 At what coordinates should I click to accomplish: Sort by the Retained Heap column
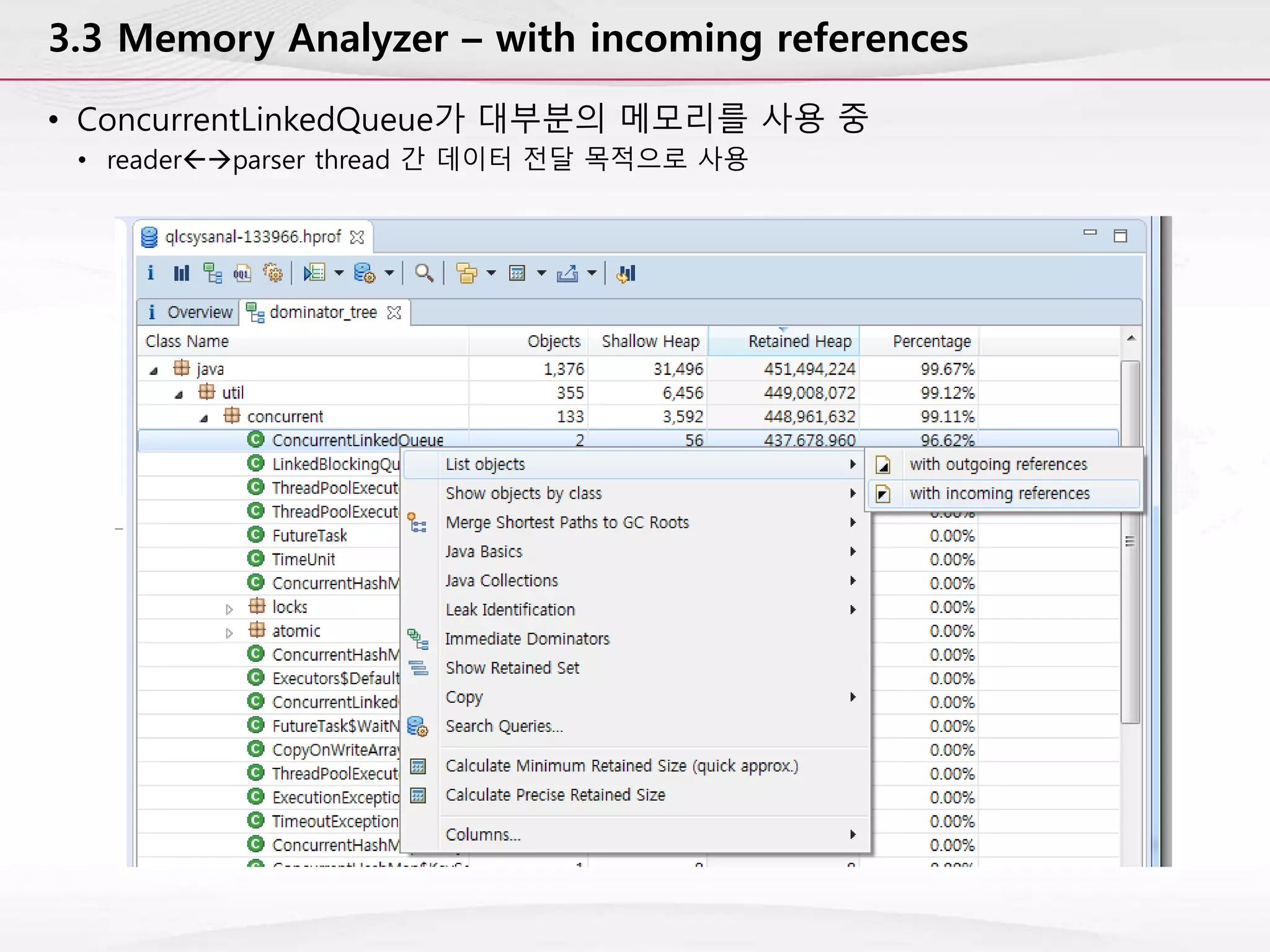click(783, 341)
